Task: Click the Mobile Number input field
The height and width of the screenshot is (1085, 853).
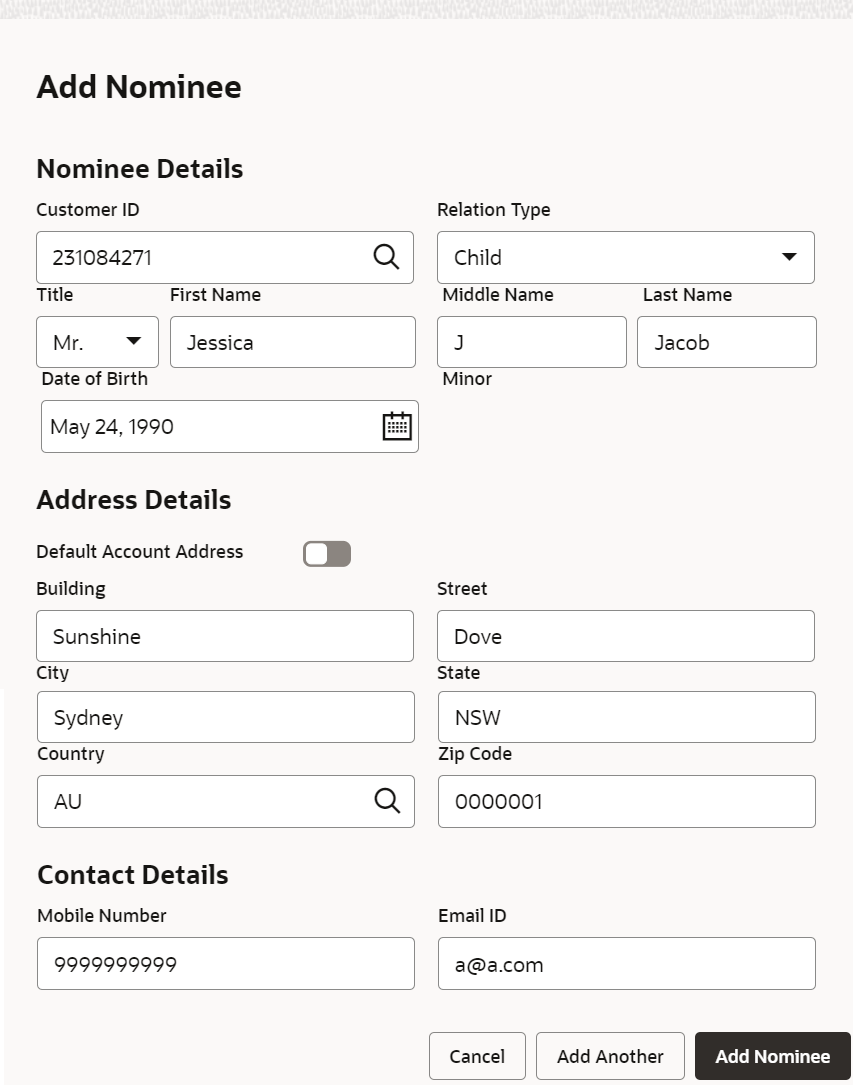Action: click(x=225, y=964)
